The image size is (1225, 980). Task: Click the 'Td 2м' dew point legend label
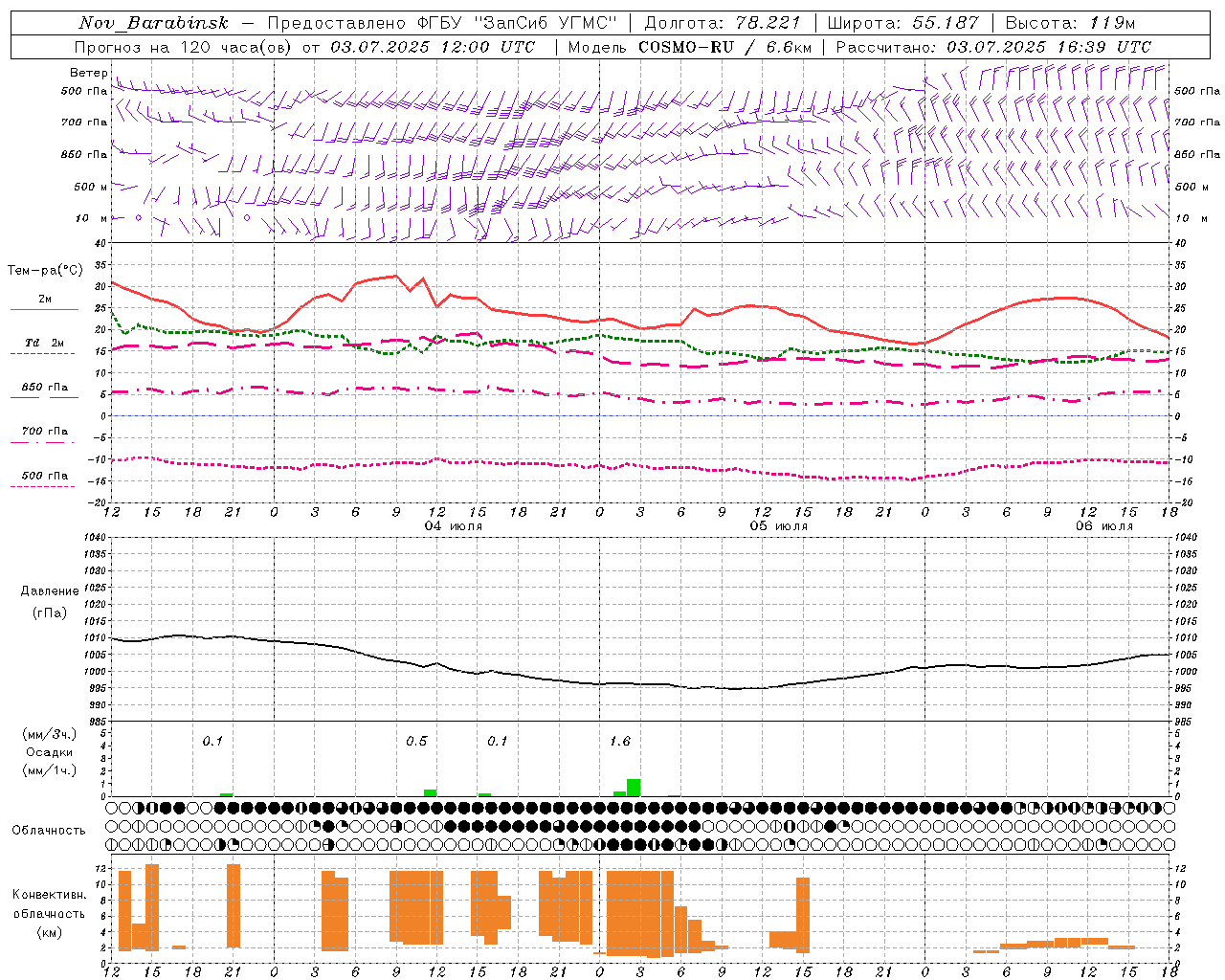pyautogui.click(x=45, y=343)
